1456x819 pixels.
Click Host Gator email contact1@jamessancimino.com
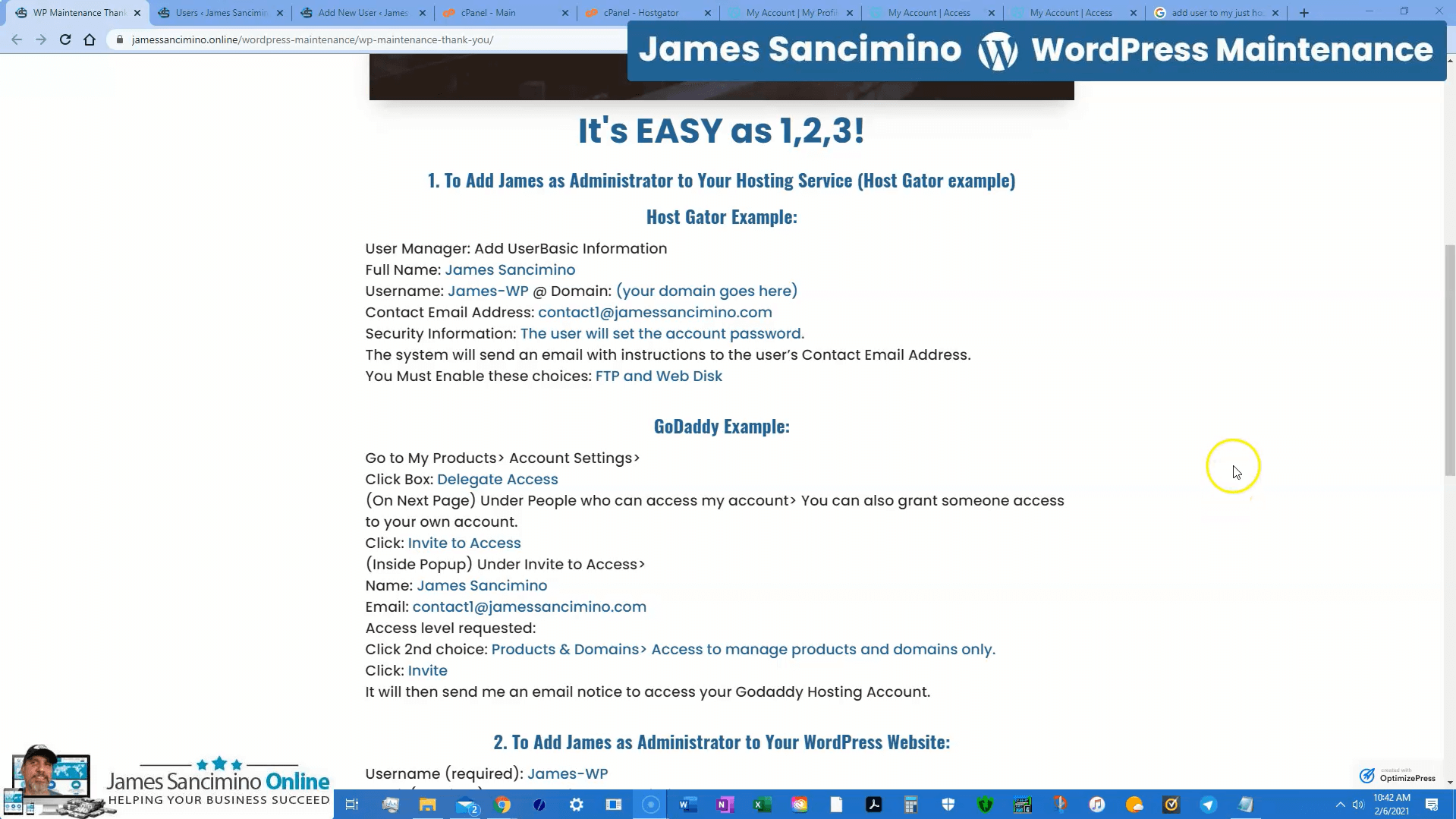[x=655, y=313]
